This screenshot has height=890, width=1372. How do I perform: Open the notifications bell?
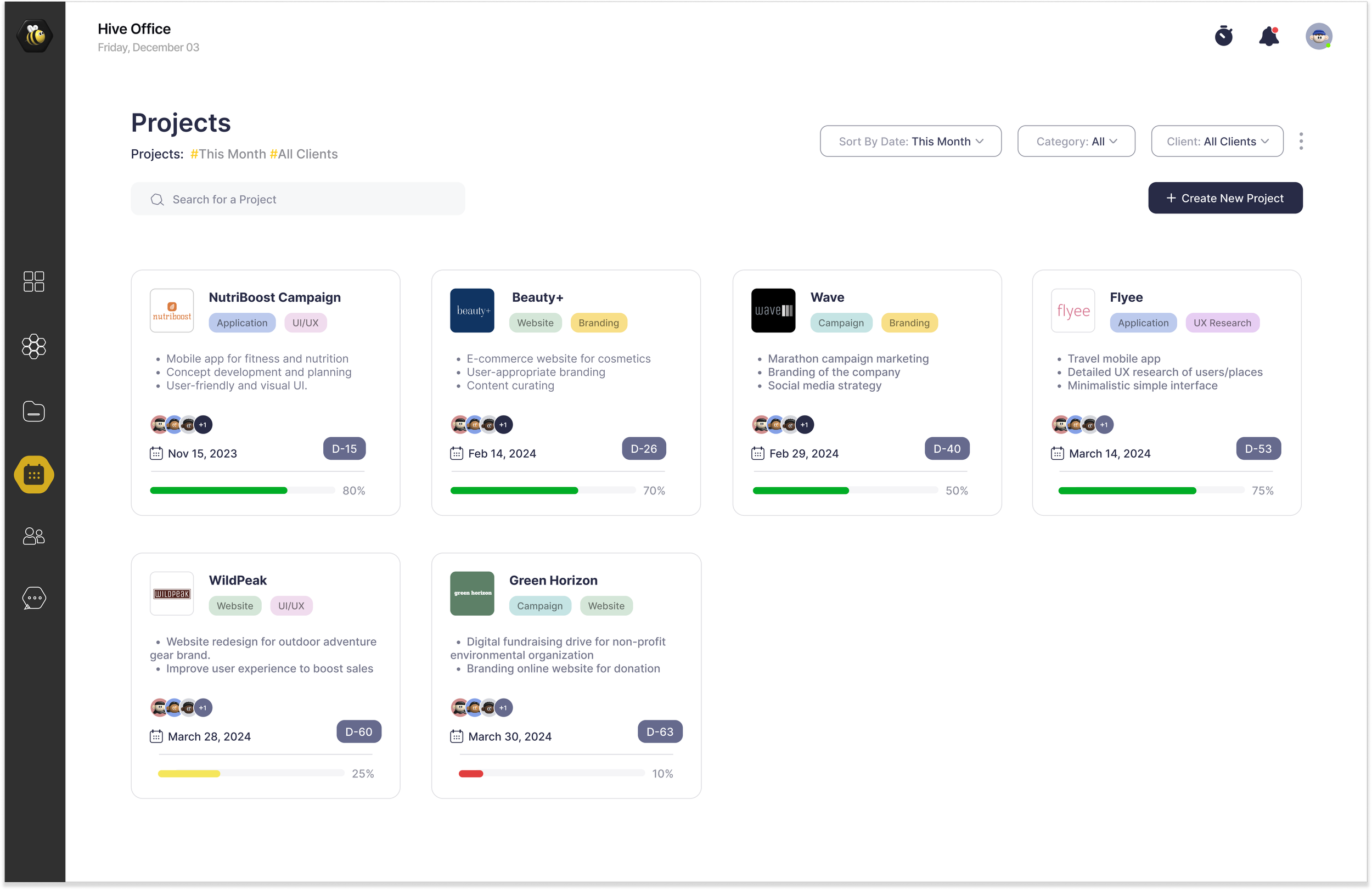coord(1269,36)
